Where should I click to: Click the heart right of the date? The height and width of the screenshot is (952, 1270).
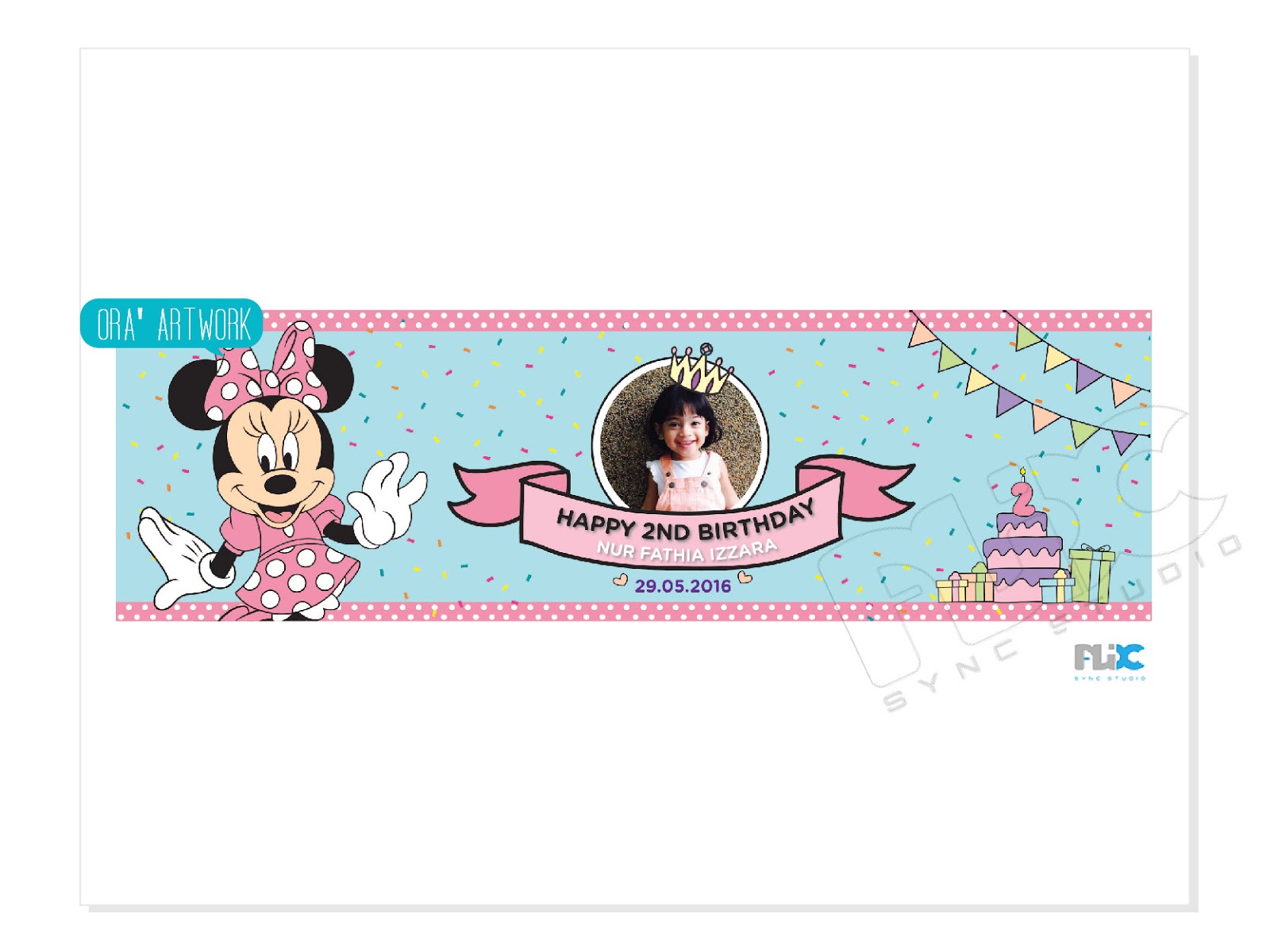(x=745, y=577)
